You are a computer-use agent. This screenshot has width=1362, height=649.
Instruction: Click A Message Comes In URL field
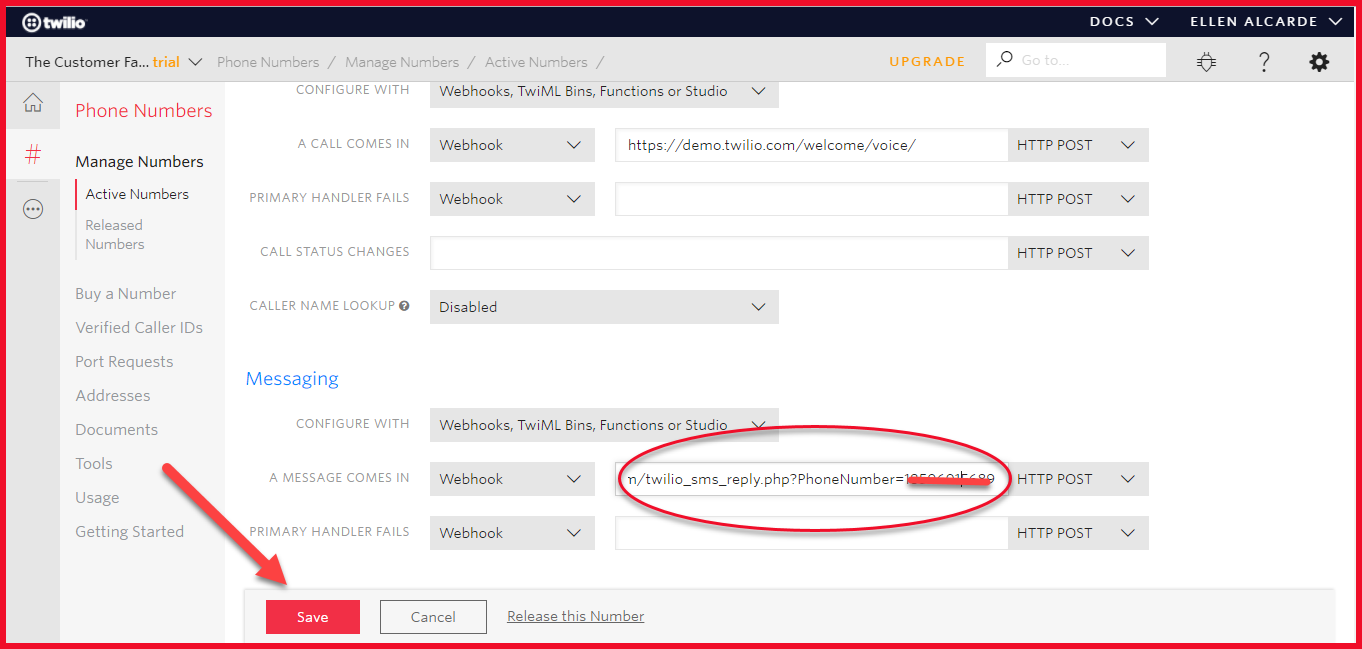(x=812, y=479)
